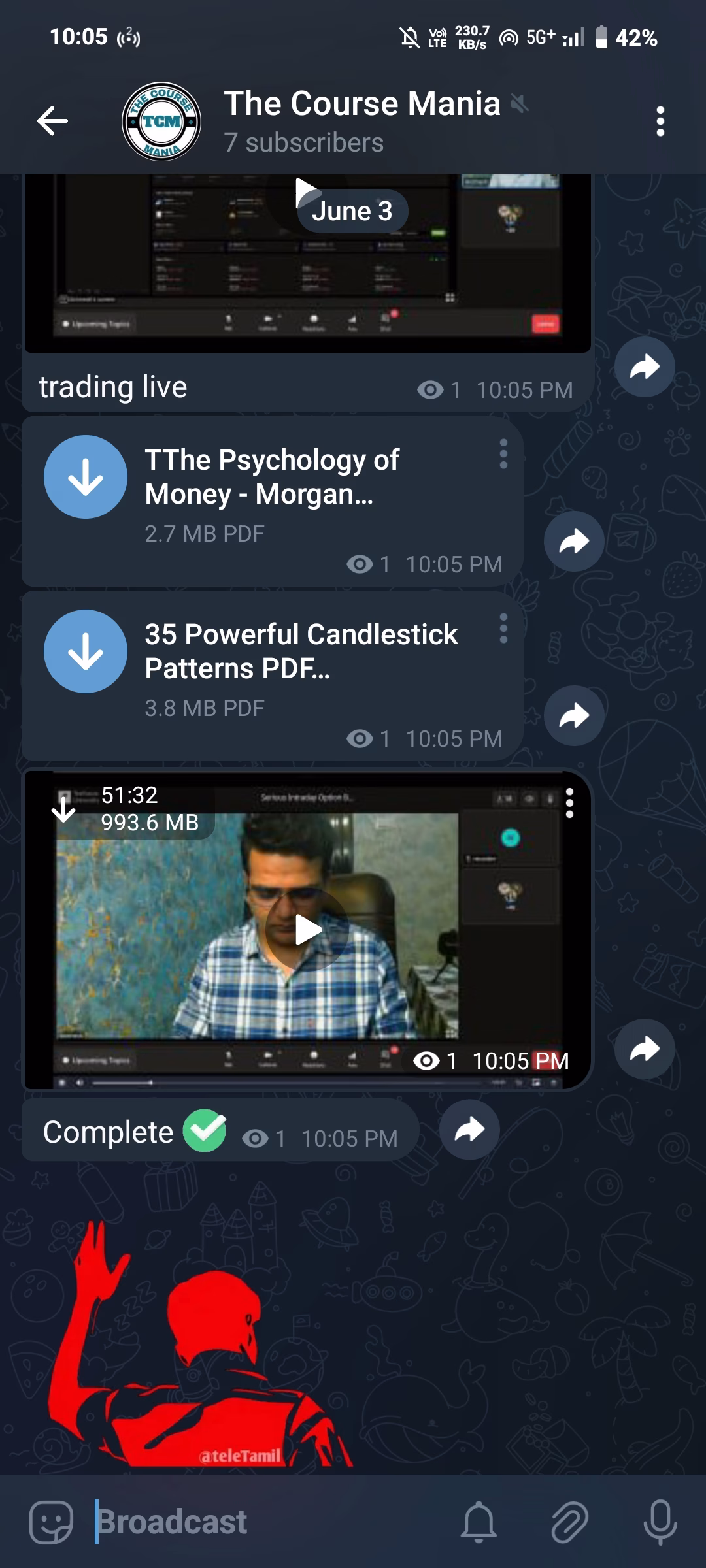The width and height of the screenshot is (706, 1568).
Task: Open video message three-dot menu
Action: [569, 803]
